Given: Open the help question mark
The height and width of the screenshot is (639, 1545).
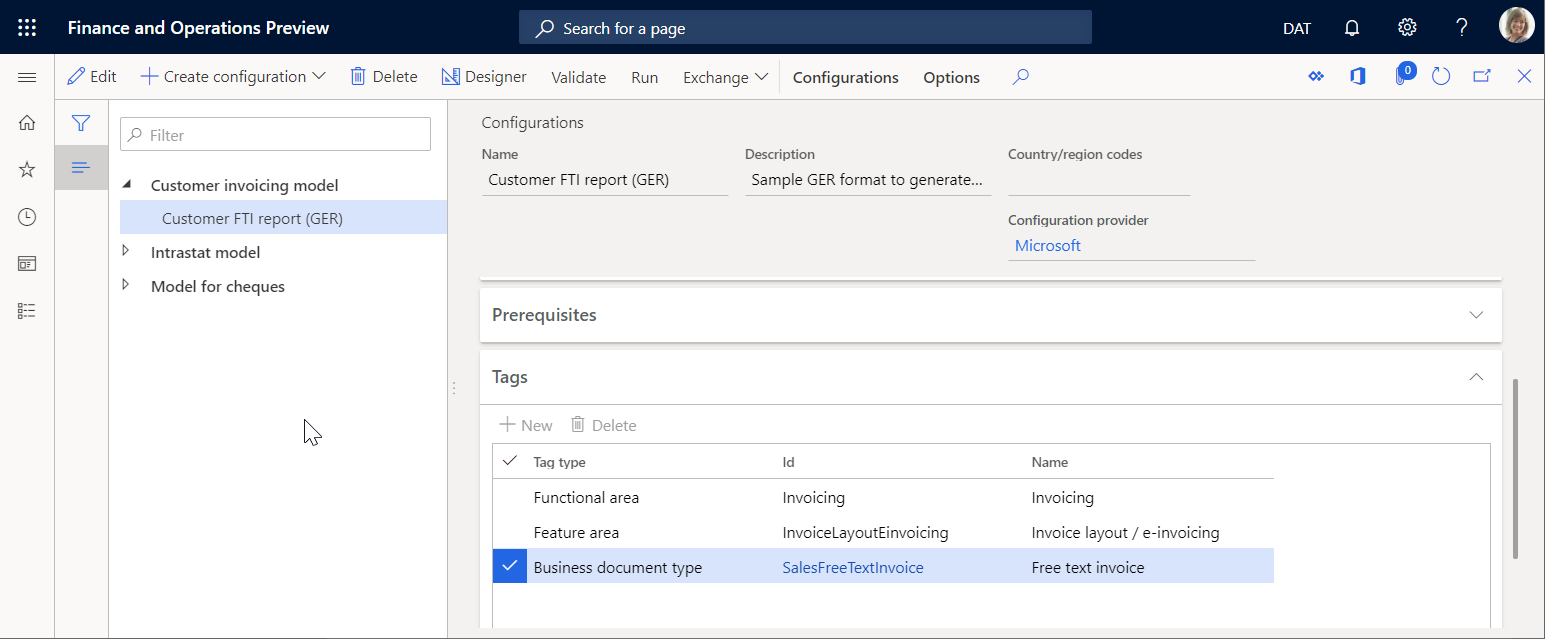Looking at the screenshot, I should click(1461, 28).
